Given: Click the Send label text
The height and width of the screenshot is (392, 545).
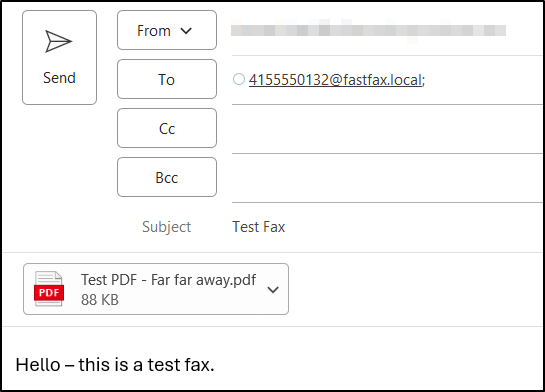Looking at the screenshot, I should 59,77.
